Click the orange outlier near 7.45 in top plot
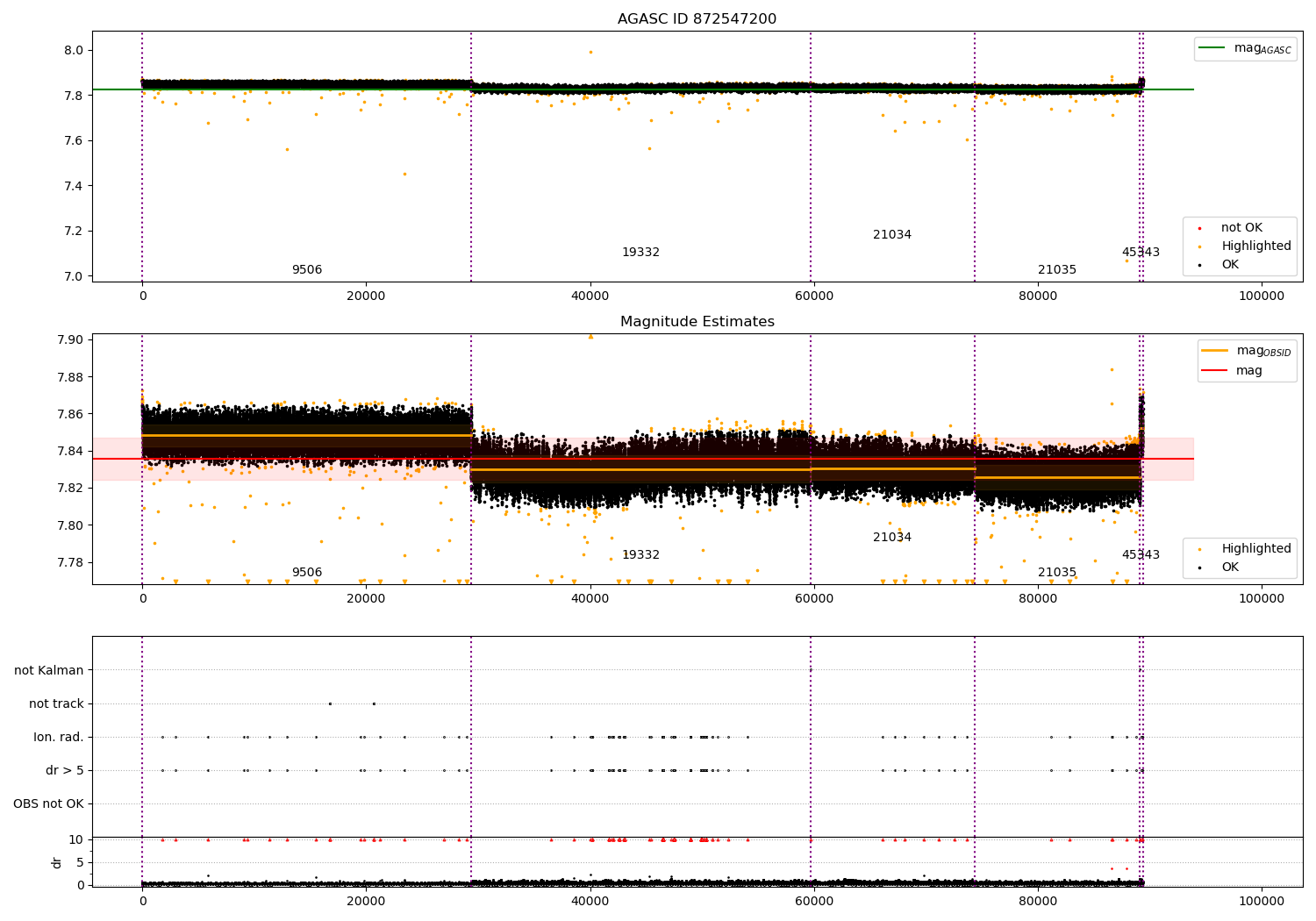 [404, 174]
